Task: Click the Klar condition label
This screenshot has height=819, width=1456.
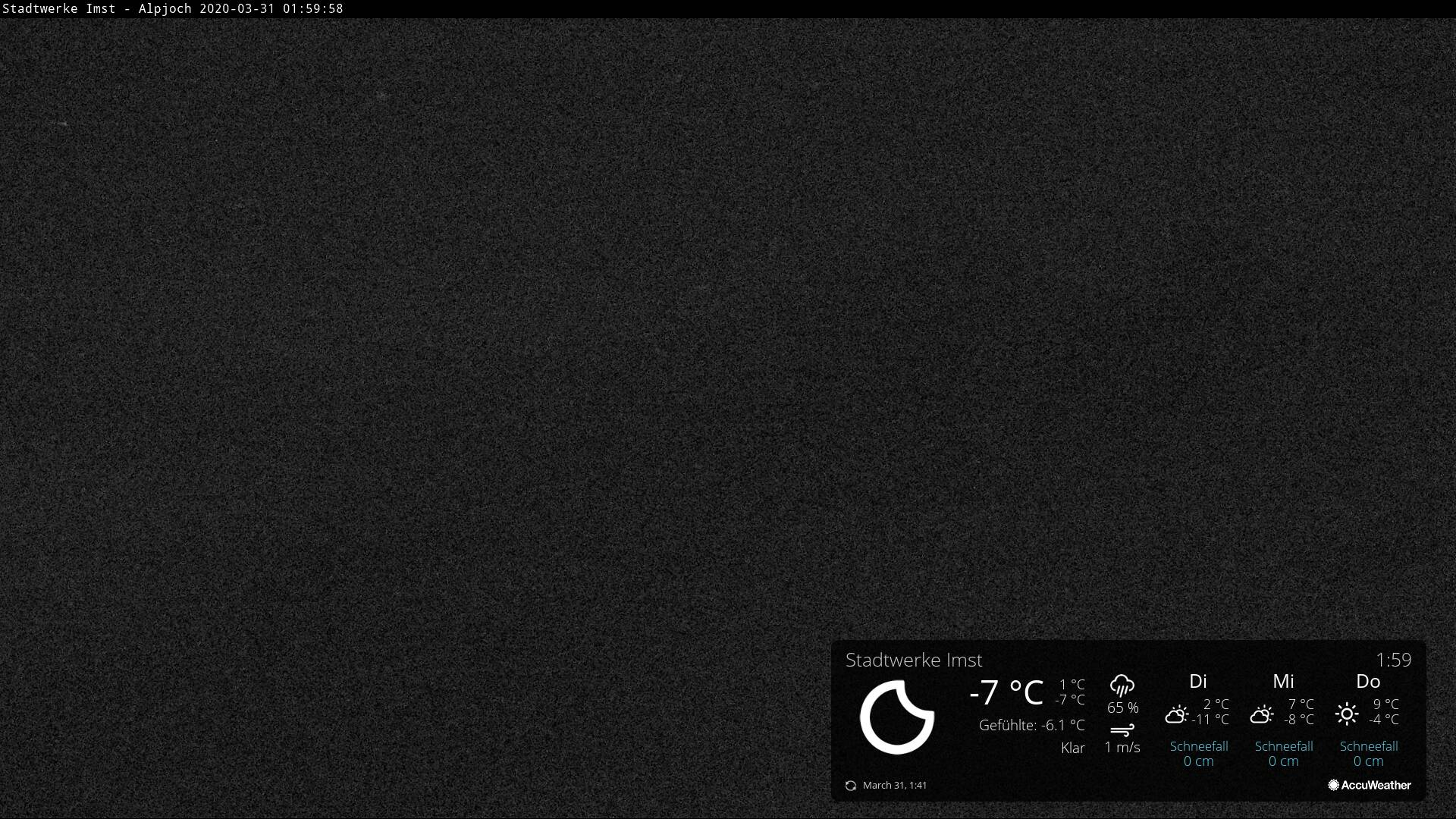Action: 1073,748
